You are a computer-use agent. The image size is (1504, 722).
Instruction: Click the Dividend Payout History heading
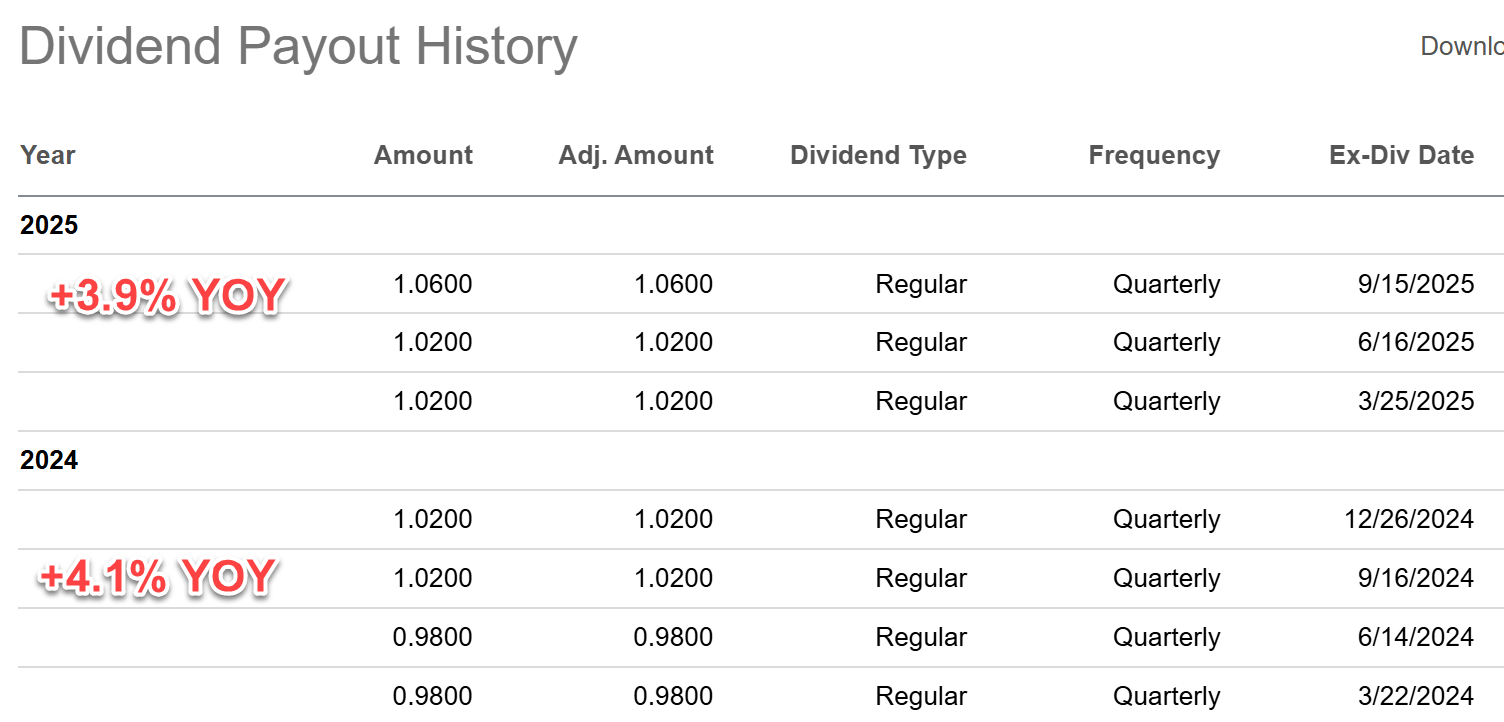pyautogui.click(x=298, y=46)
